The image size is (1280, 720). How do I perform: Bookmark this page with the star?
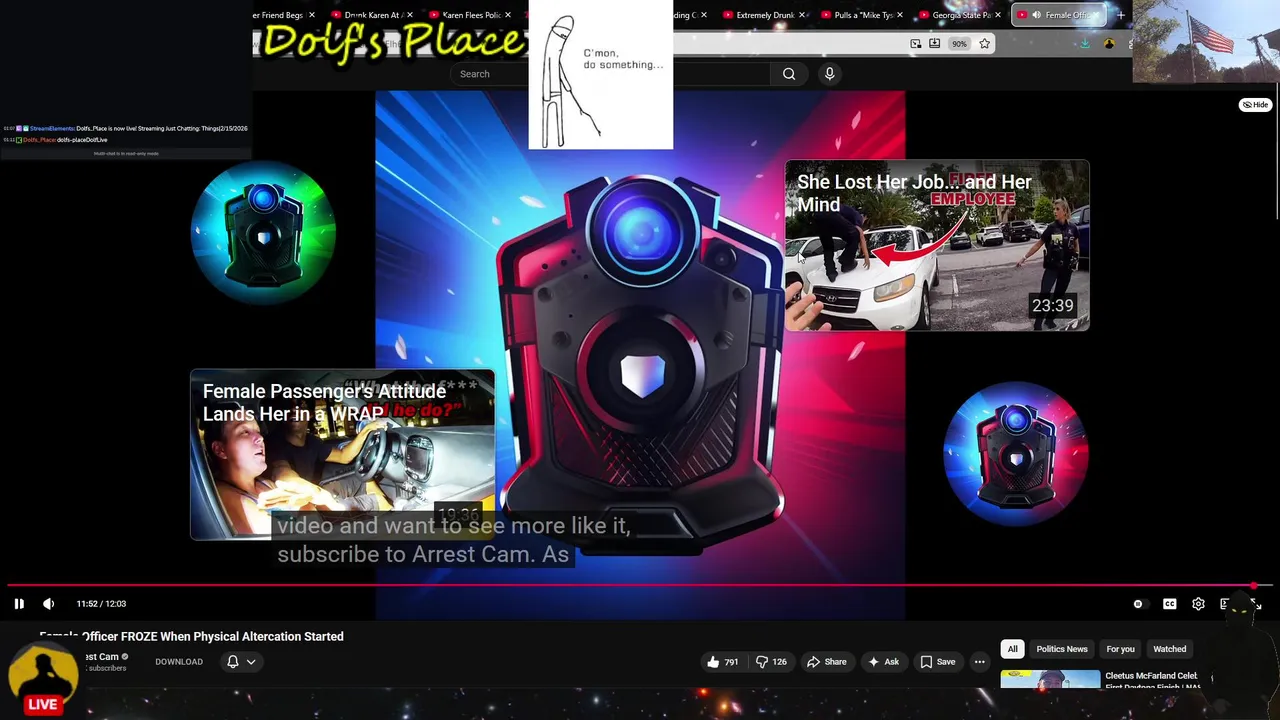click(x=985, y=44)
